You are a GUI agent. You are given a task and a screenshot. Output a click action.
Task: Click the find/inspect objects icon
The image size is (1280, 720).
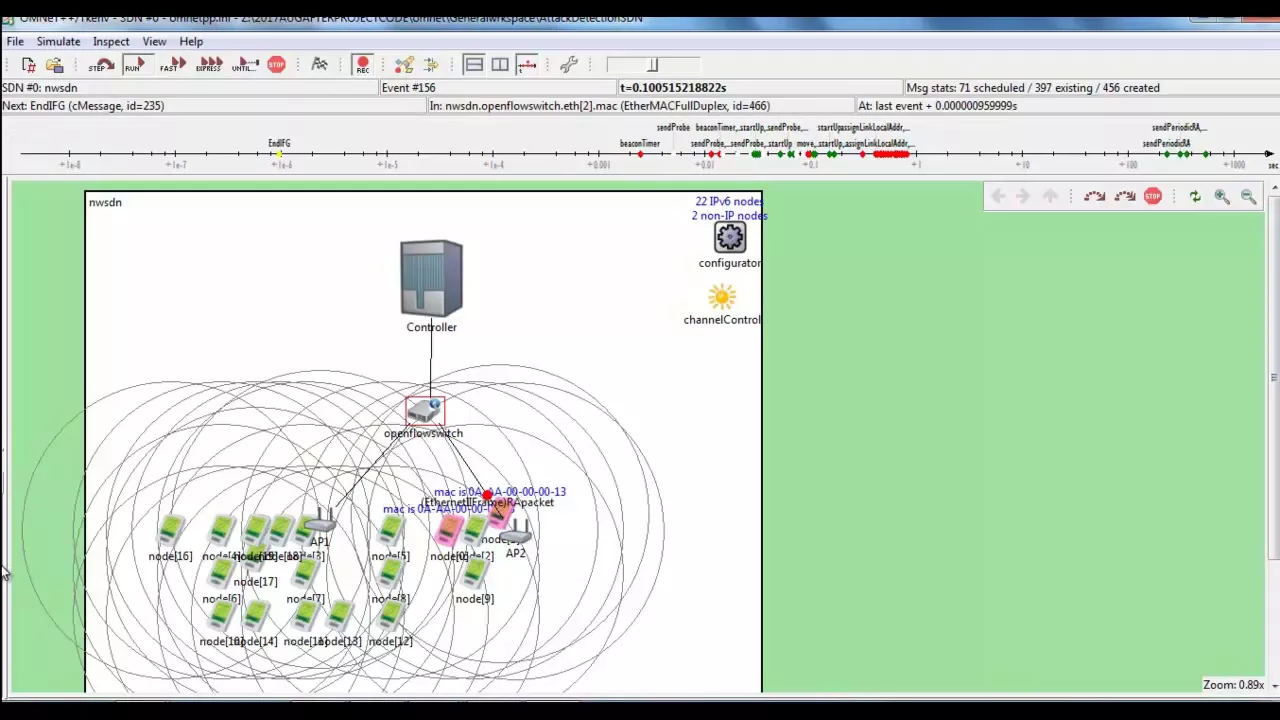click(x=404, y=65)
